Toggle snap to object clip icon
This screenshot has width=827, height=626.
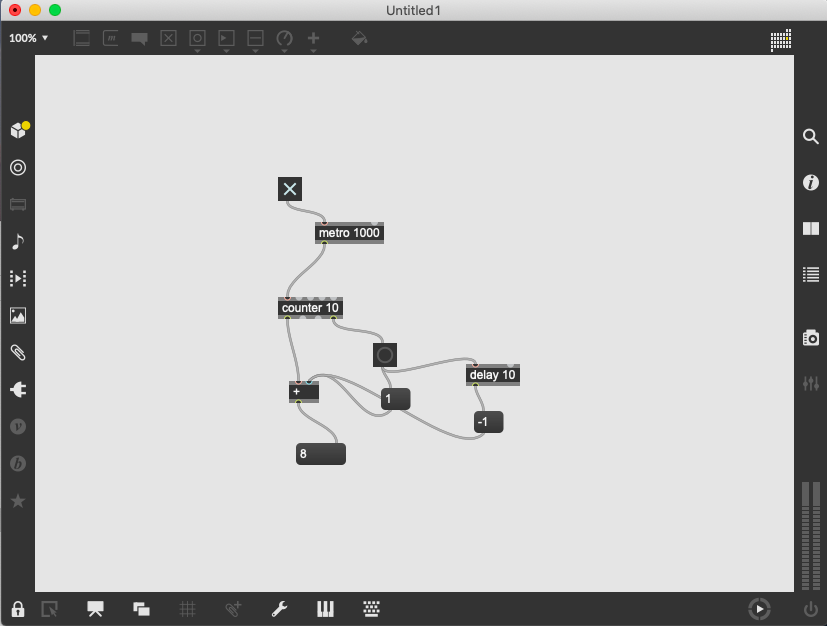(233, 609)
